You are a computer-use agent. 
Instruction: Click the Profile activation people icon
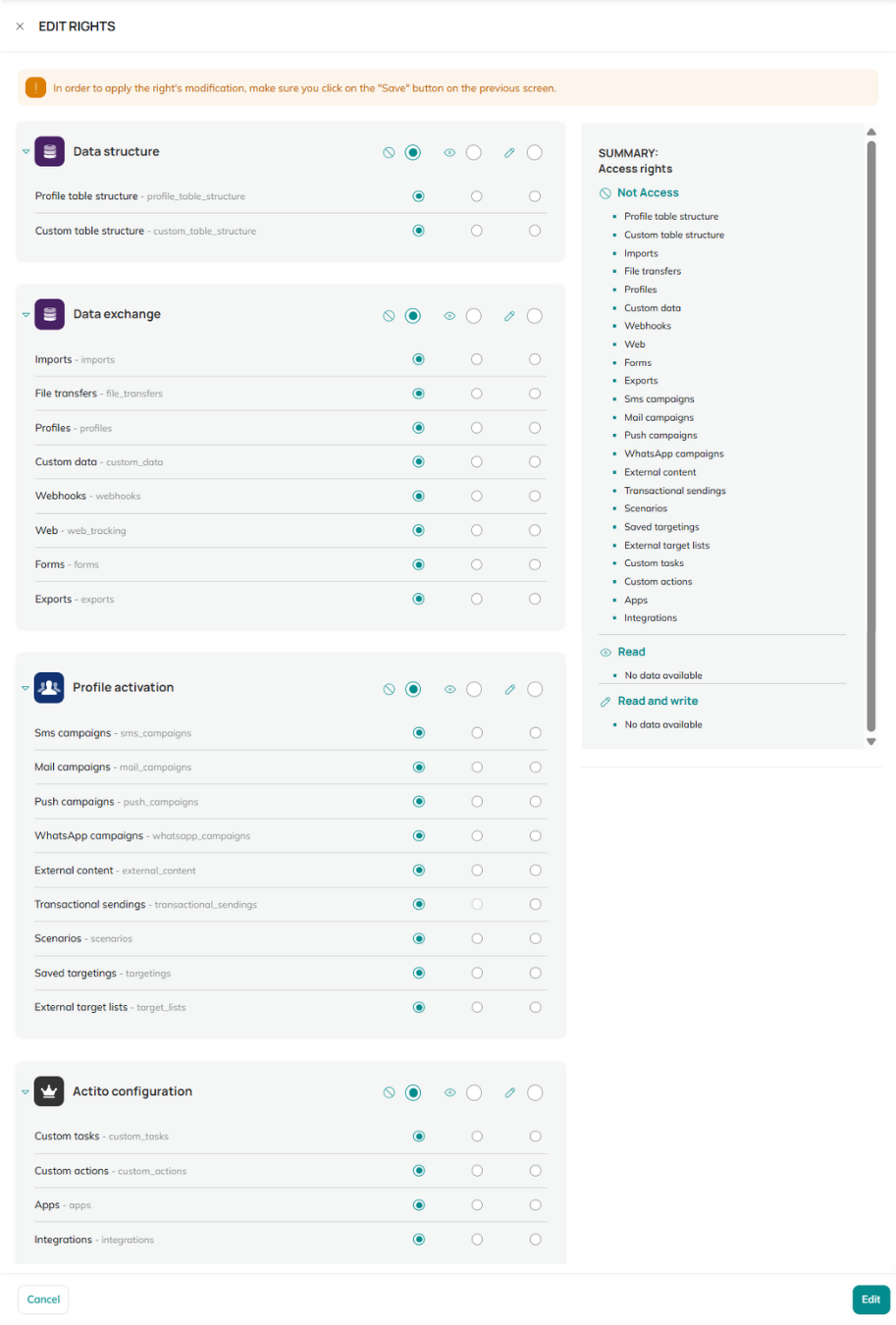point(49,687)
